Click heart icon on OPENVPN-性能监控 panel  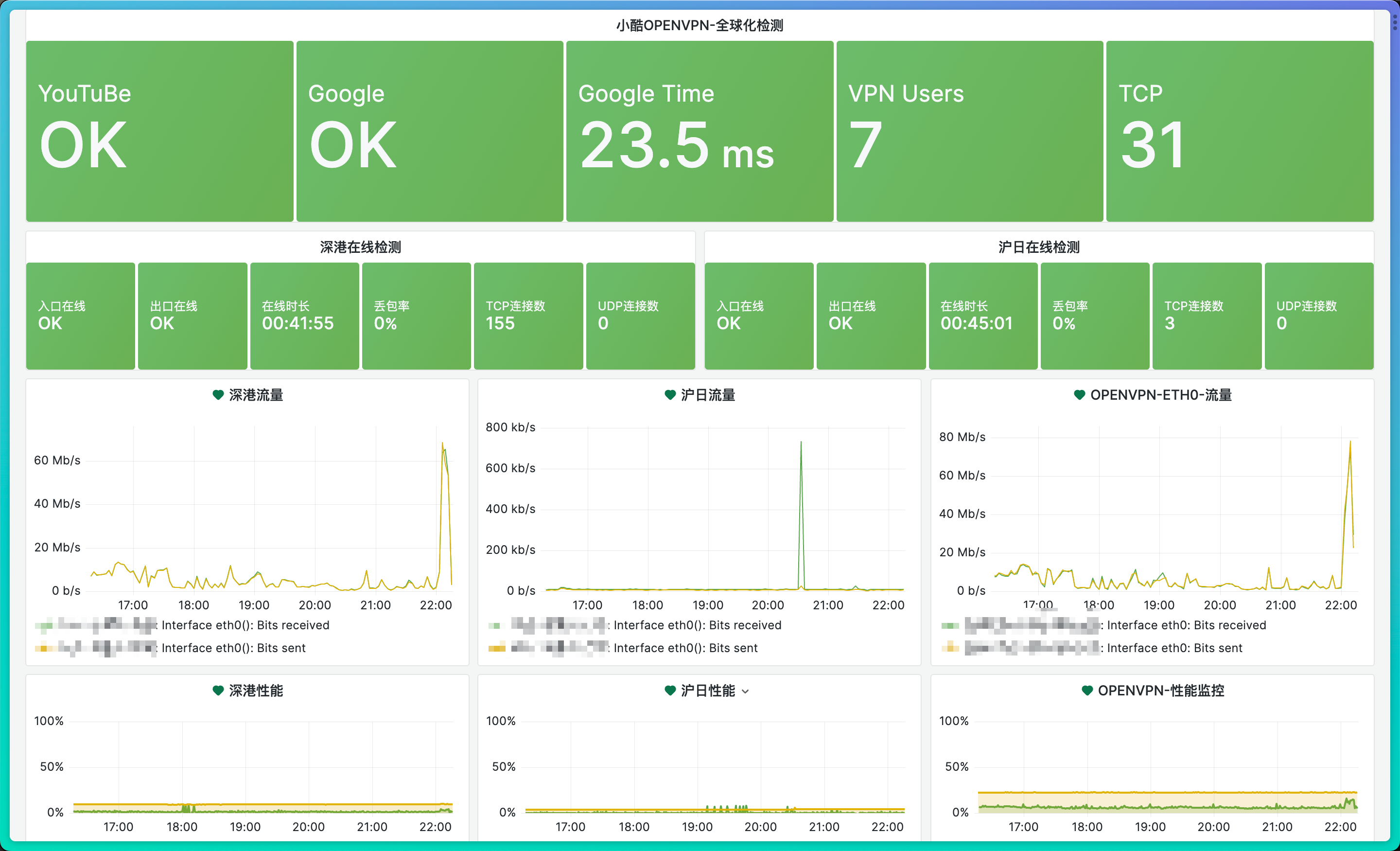[x=1086, y=690]
